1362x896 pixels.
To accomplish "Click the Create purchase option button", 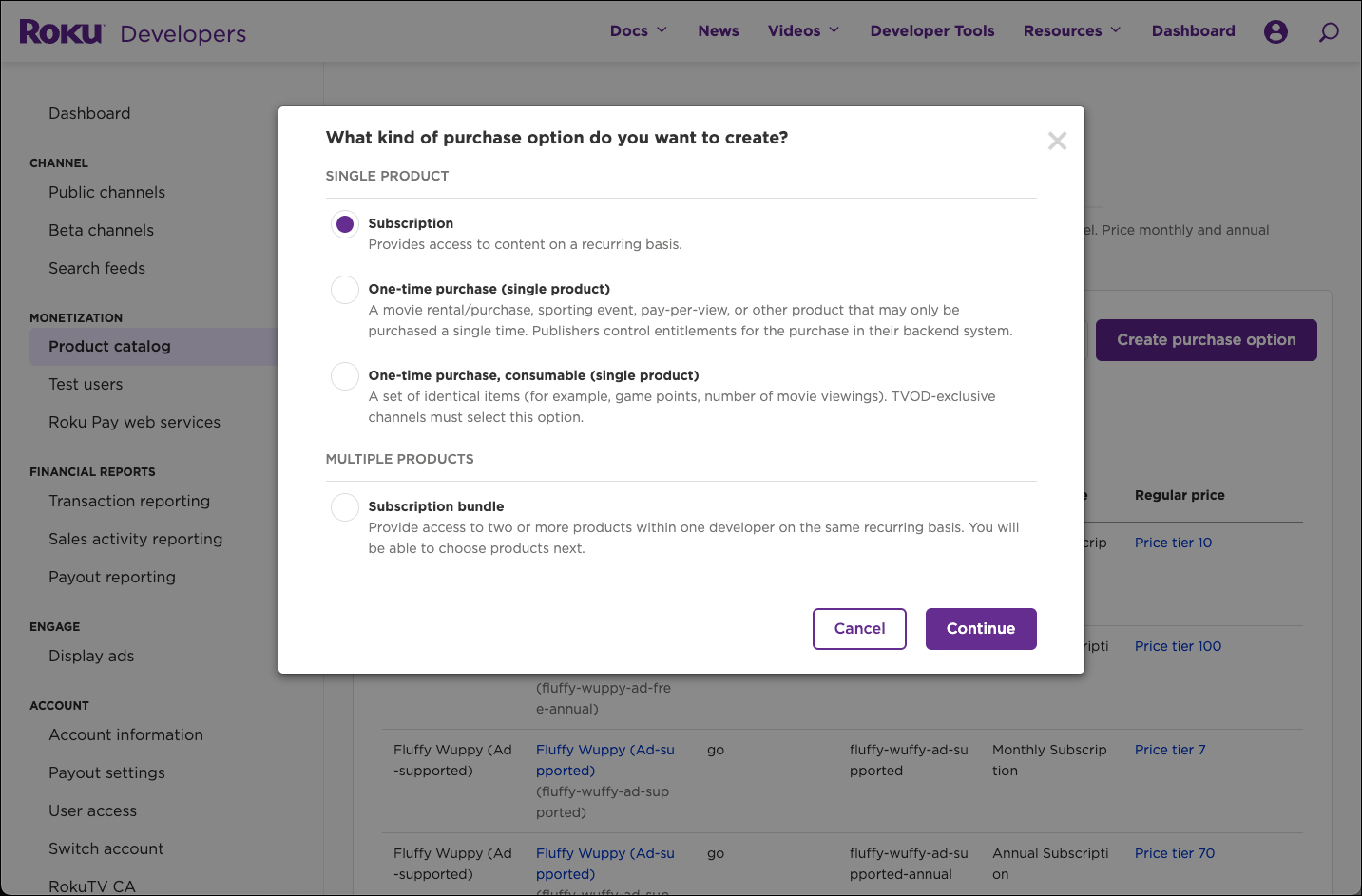I will (1205, 340).
